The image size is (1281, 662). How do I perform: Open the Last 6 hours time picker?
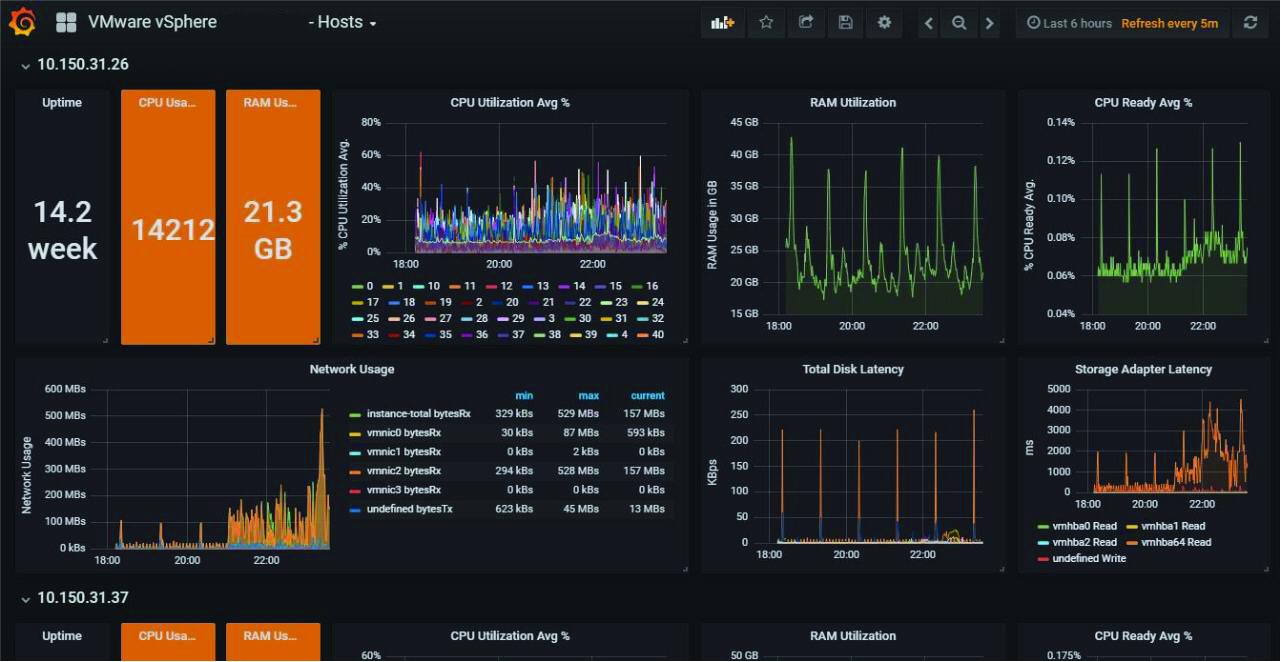(x=1069, y=23)
